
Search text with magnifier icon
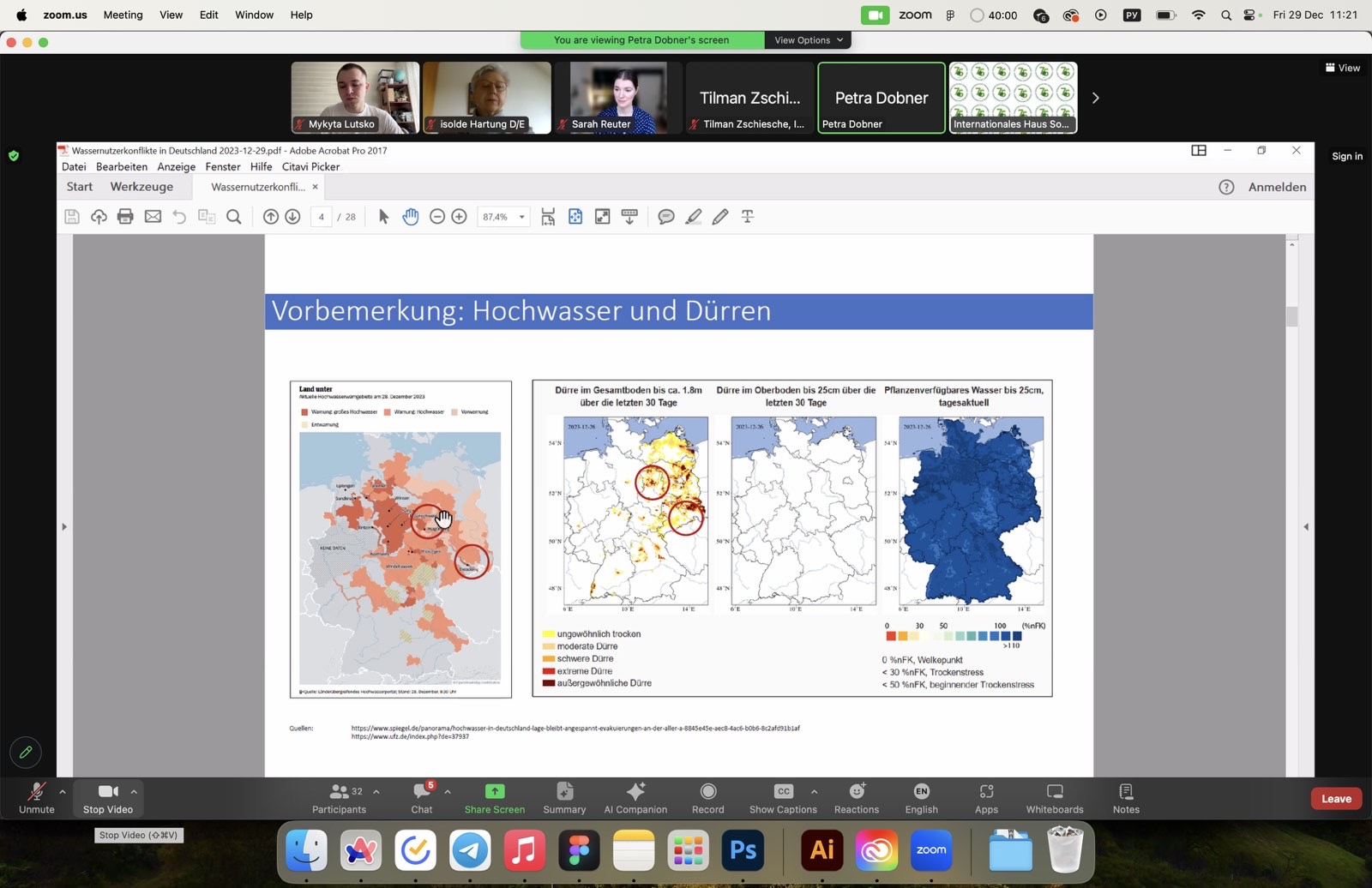[233, 217]
